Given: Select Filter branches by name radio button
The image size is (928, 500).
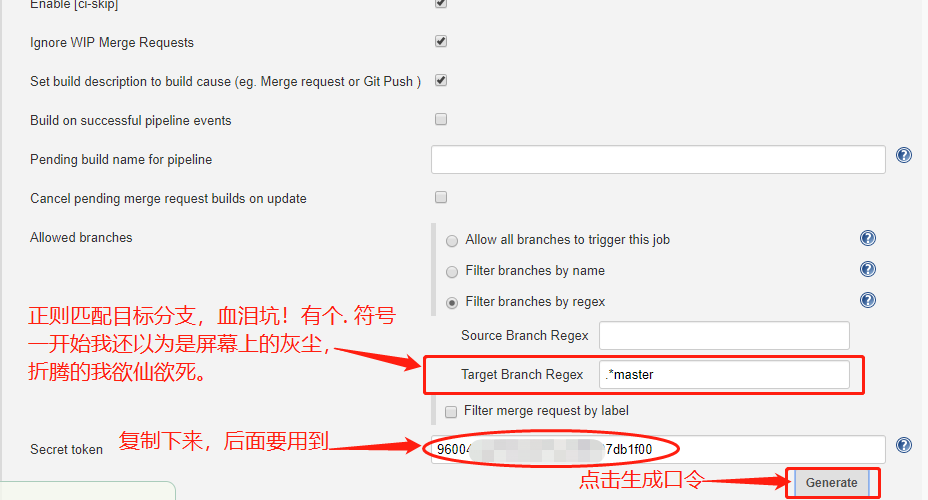Looking at the screenshot, I should [x=452, y=272].
